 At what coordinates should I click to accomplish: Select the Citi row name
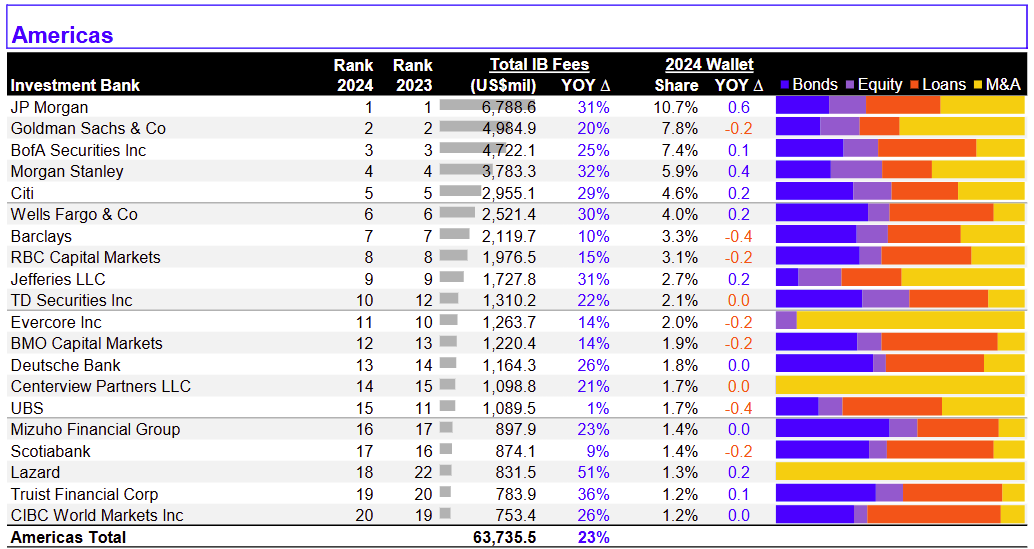coord(22,193)
